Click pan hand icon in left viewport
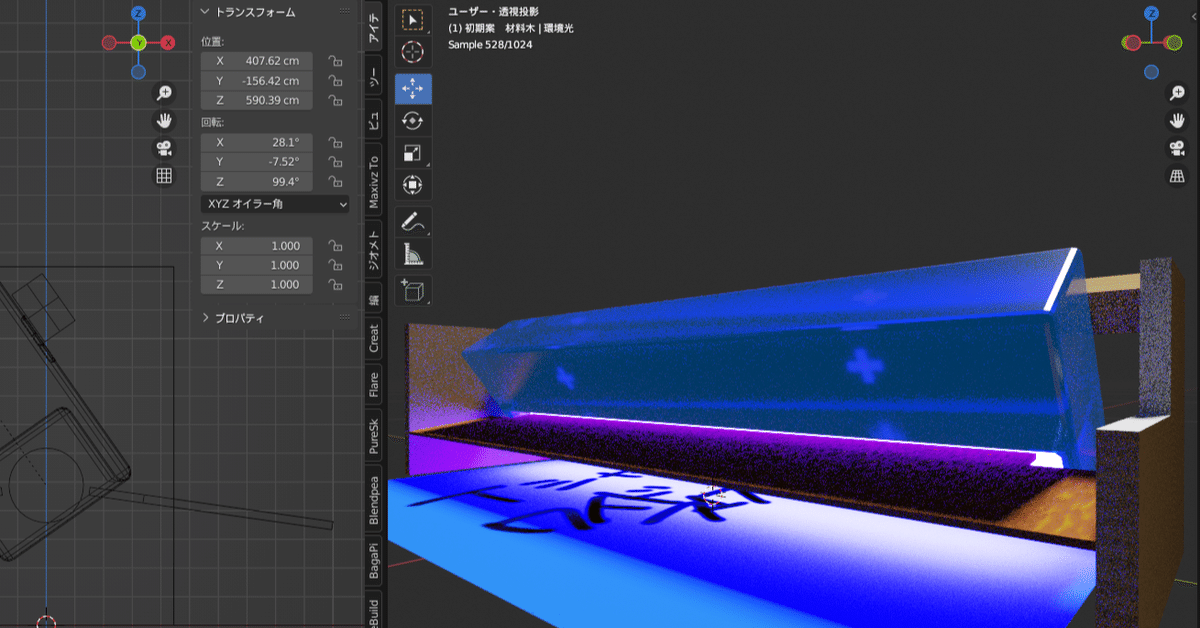Screen dimensions: 1200x628 (164, 121)
